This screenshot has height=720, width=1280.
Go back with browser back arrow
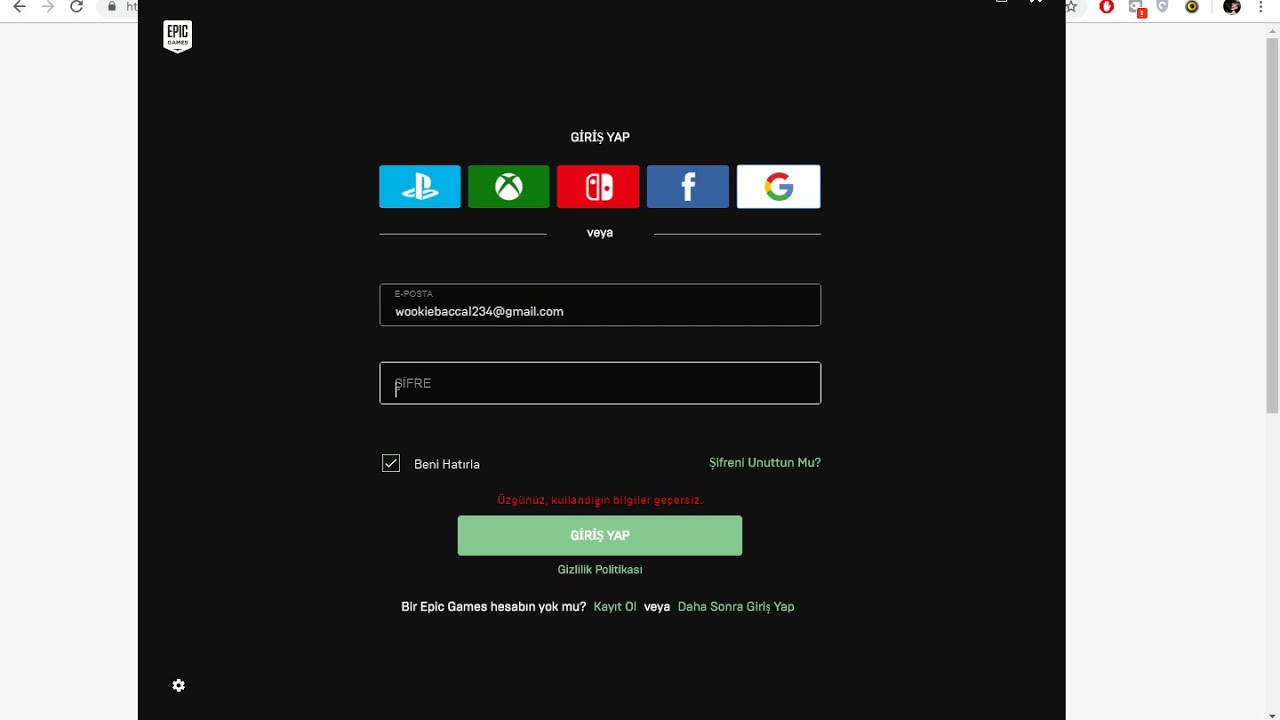19,7
